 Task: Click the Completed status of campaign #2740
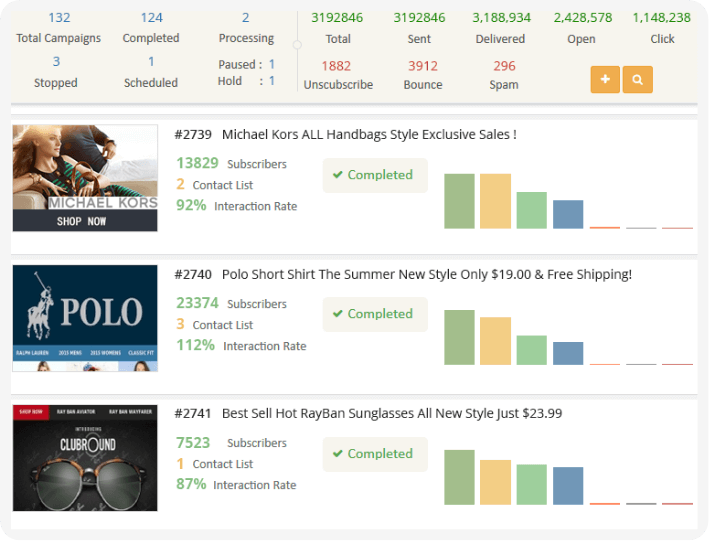coord(375,314)
